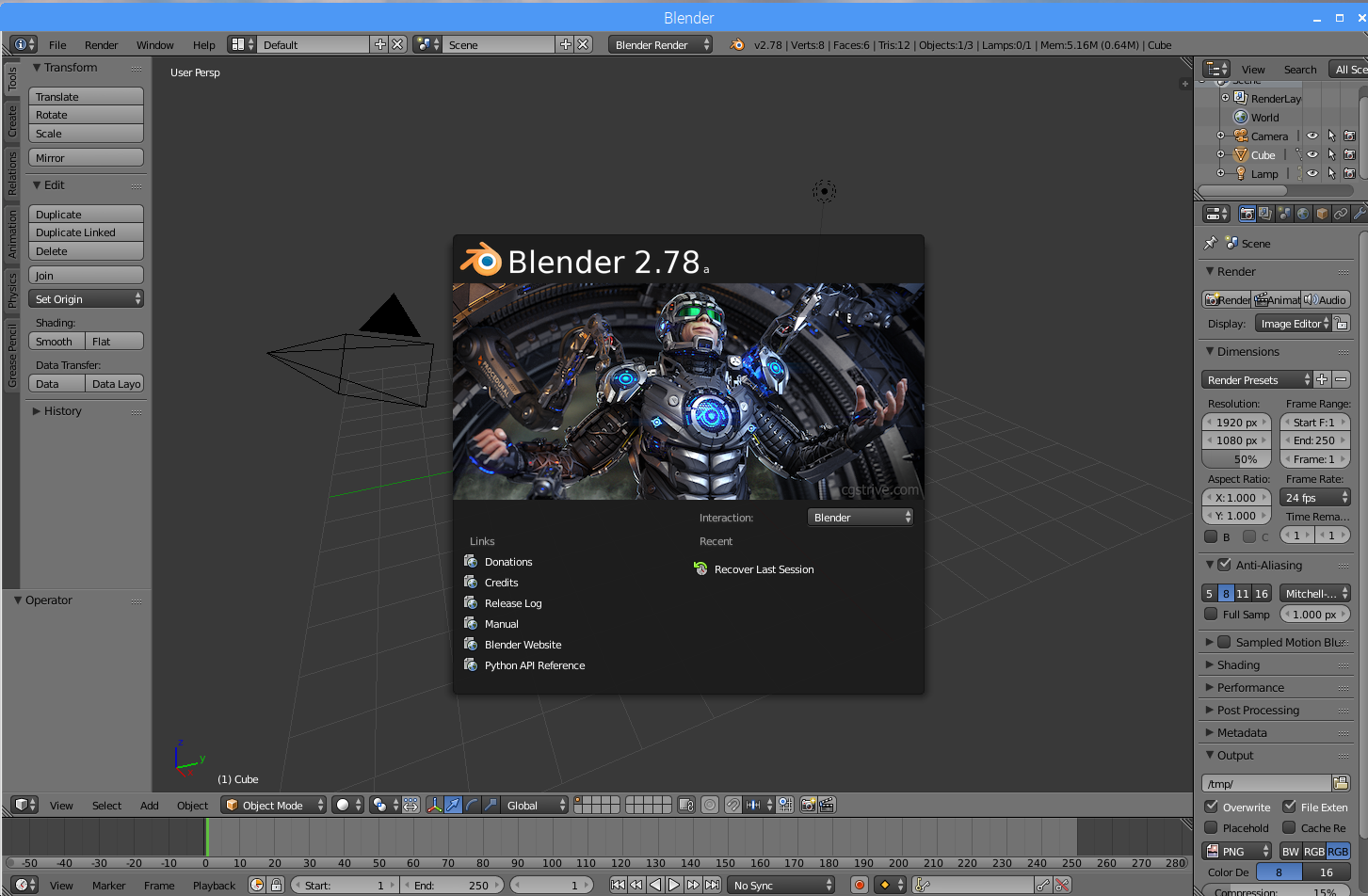This screenshot has width=1368, height=896.
Task: Enable the Full Sample checkbox
Action: [x=1211, y=614]
